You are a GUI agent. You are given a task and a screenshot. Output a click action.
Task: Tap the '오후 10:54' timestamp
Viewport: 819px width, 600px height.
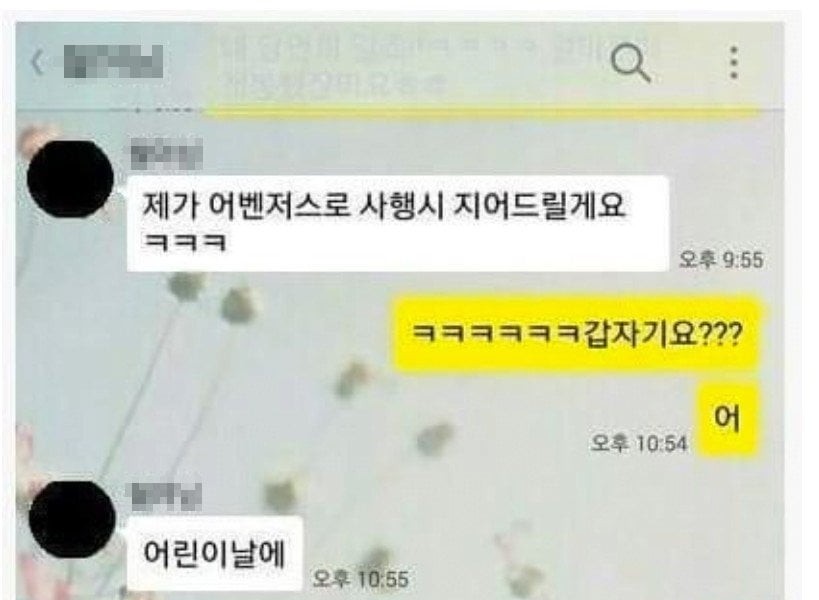[639, 443]
